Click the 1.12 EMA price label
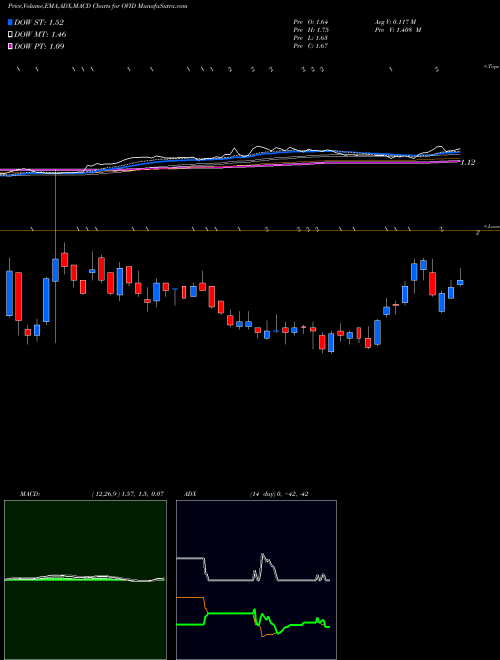 tap(468, 162)
